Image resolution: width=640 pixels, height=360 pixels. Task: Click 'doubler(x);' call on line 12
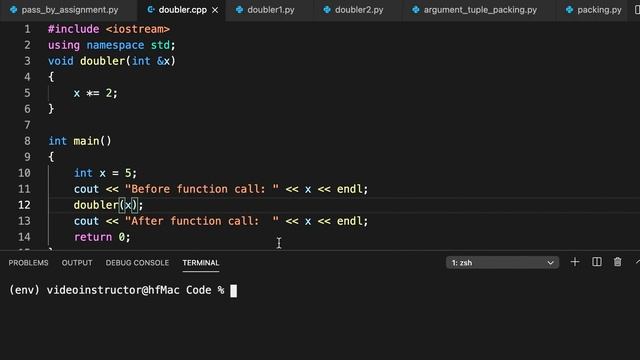tap(109, 205)
